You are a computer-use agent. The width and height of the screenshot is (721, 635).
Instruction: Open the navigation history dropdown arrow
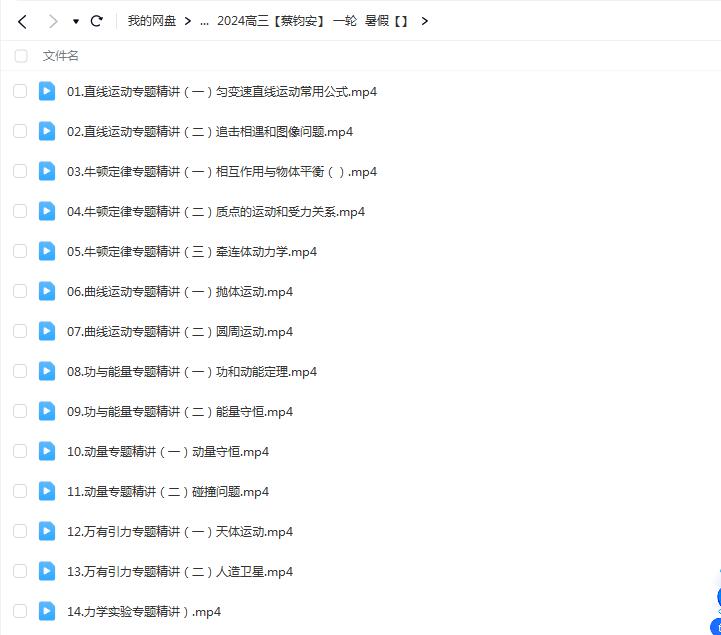(76, 21)
